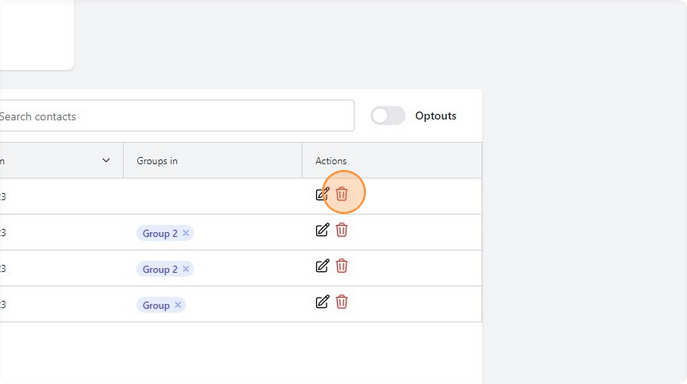Toggle the Optouts switch
Image resolution: width=687 pixels, height=384 pixels.
coord(388,116)
